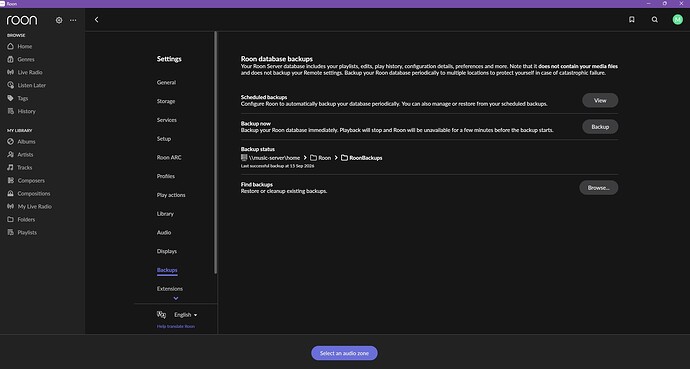
Task: Open the bookmarks icon in top bar
Action: [x=631, y=20]
